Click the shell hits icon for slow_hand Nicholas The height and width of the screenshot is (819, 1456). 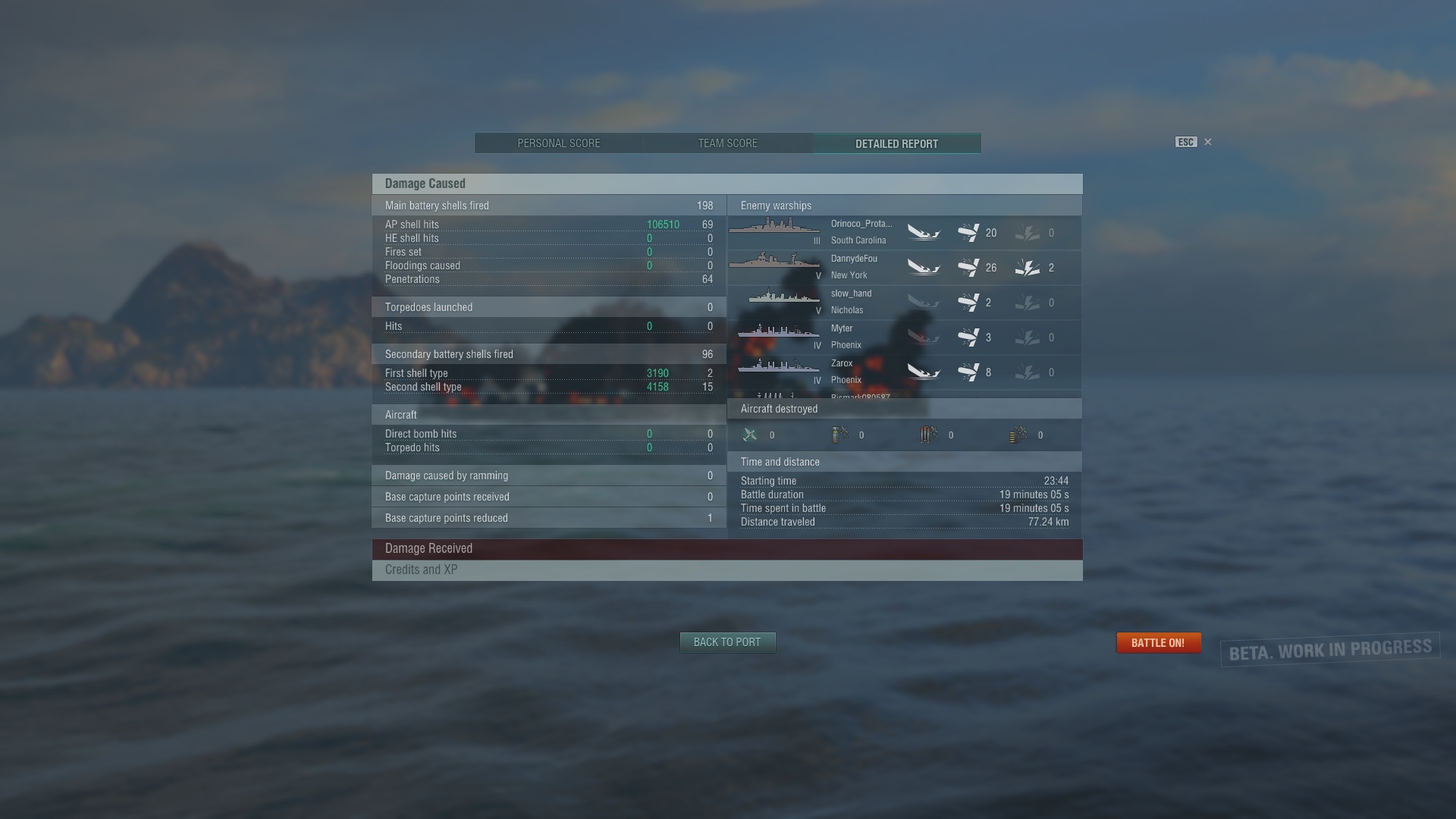(x=968, y=303)
